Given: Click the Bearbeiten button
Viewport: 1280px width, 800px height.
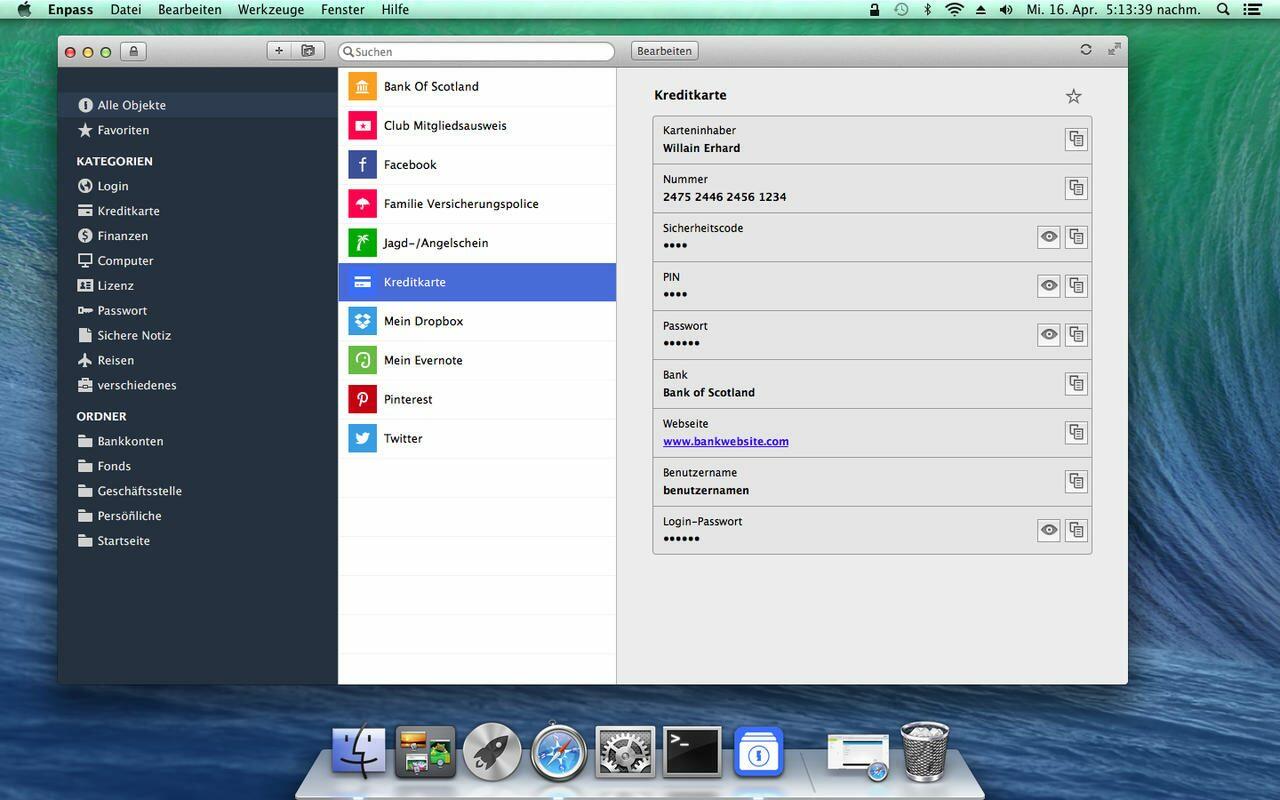Looking at the screenshot, I should (x=664, y=51).
